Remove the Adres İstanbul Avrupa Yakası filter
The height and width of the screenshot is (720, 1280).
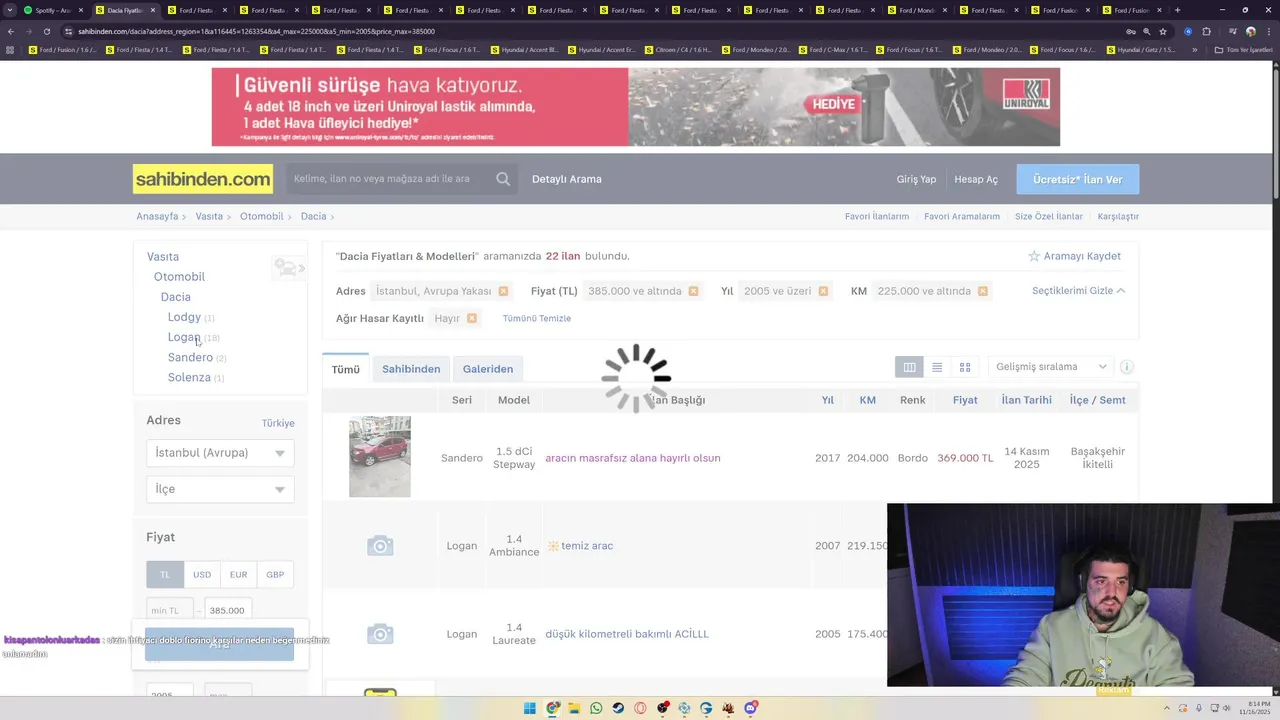[503, 291]
